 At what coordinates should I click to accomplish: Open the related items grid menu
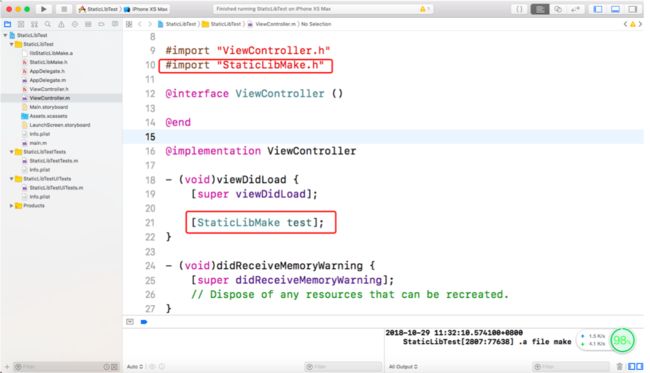pyautogui.click(x=129, y=24)
